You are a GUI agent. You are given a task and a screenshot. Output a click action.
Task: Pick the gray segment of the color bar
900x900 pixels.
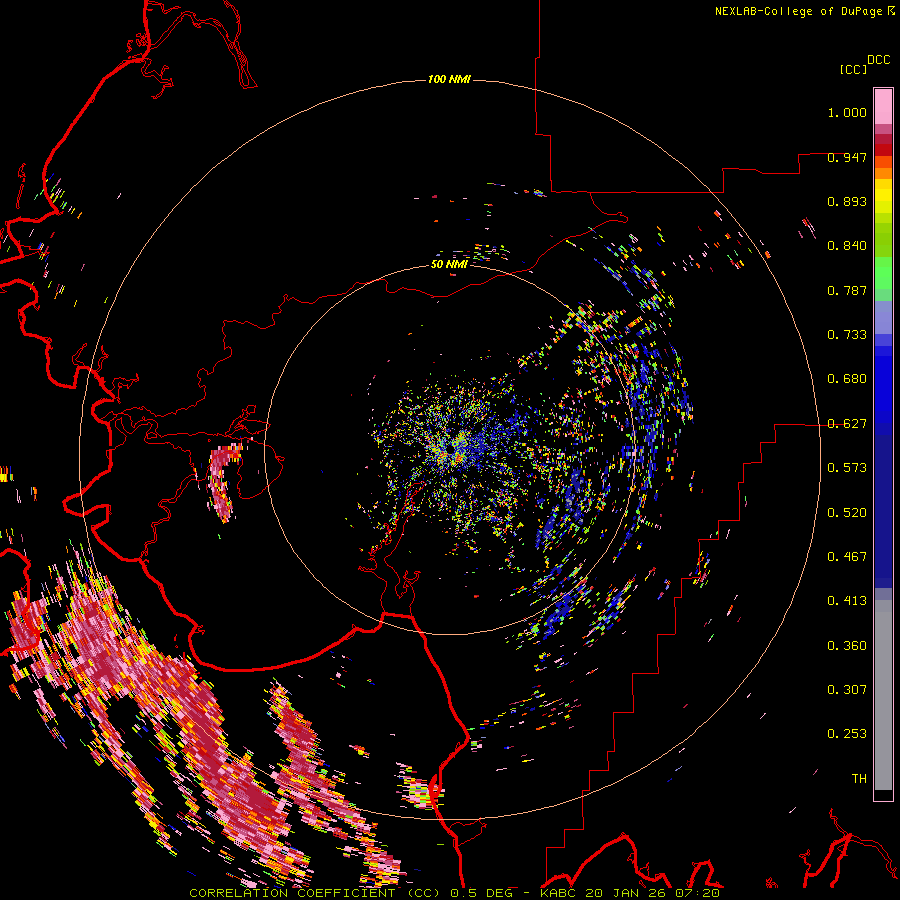[x=883, y=695]
